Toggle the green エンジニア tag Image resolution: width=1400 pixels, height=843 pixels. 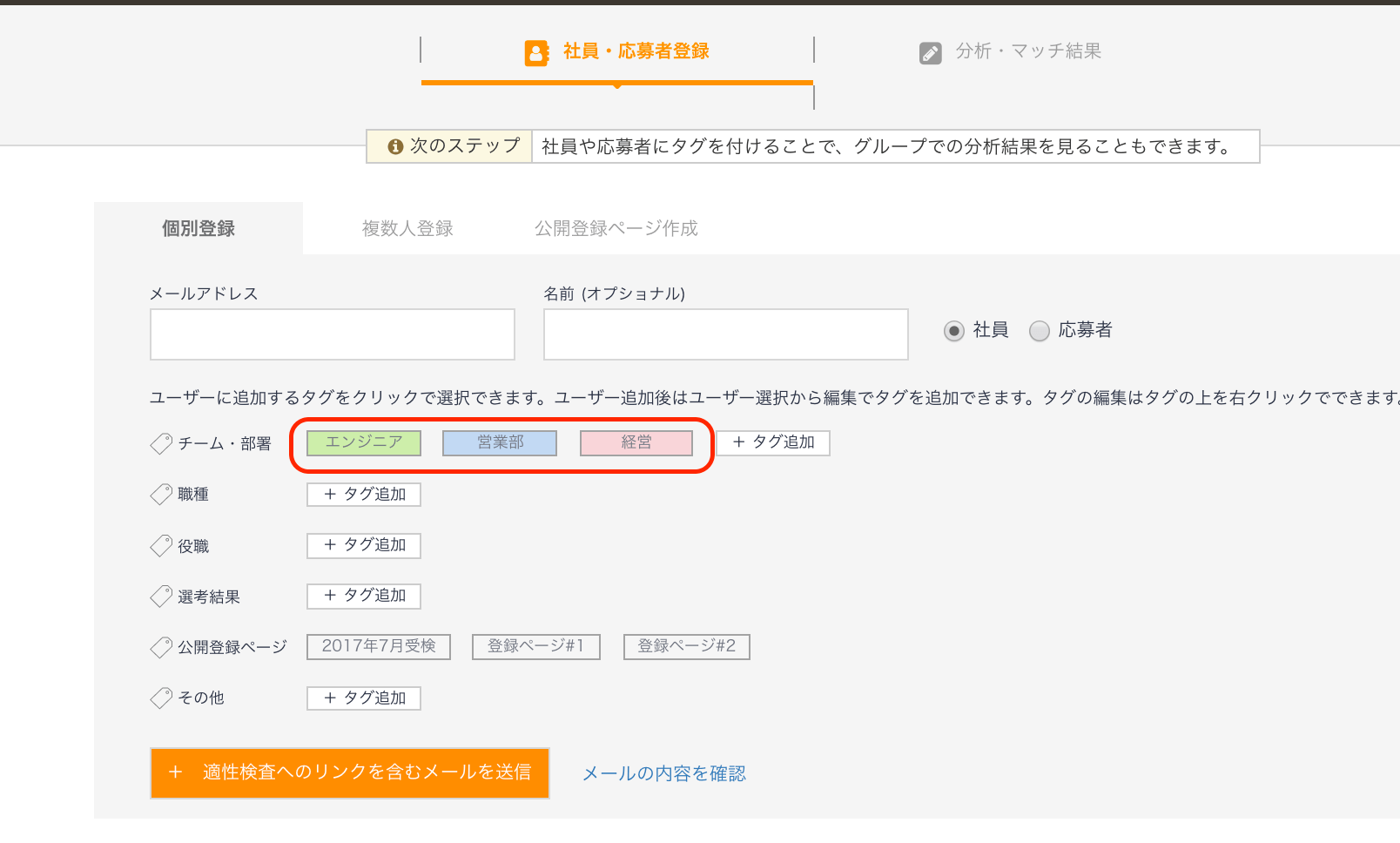[x=364, y=442]
